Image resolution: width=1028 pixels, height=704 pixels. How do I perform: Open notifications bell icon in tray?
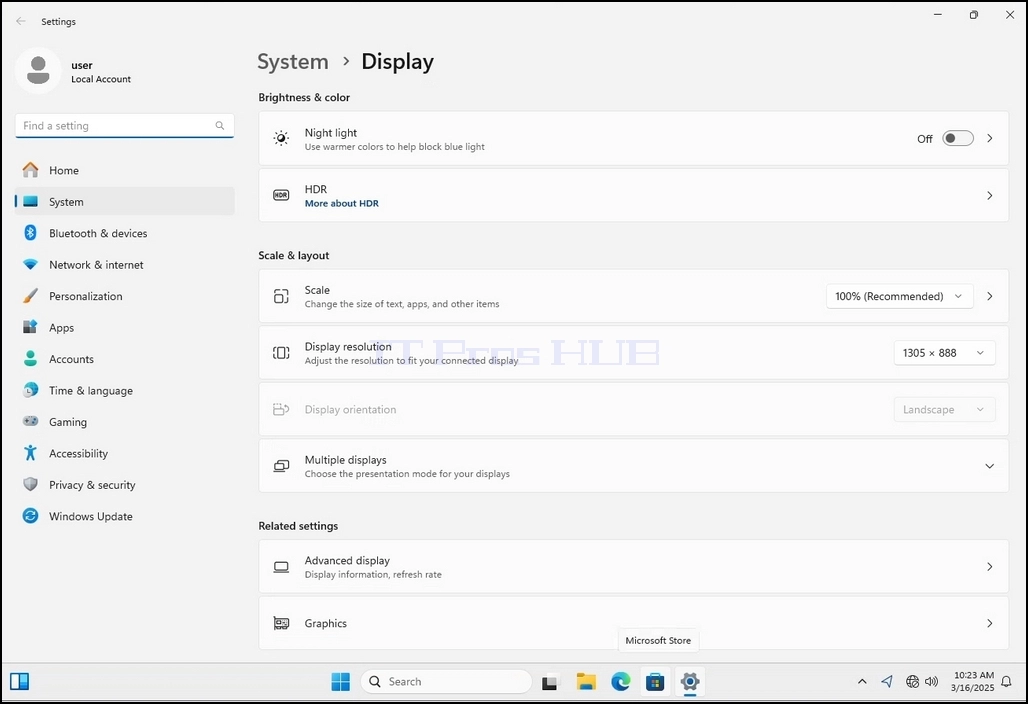pyautogui.click(x=1006, y=682)
